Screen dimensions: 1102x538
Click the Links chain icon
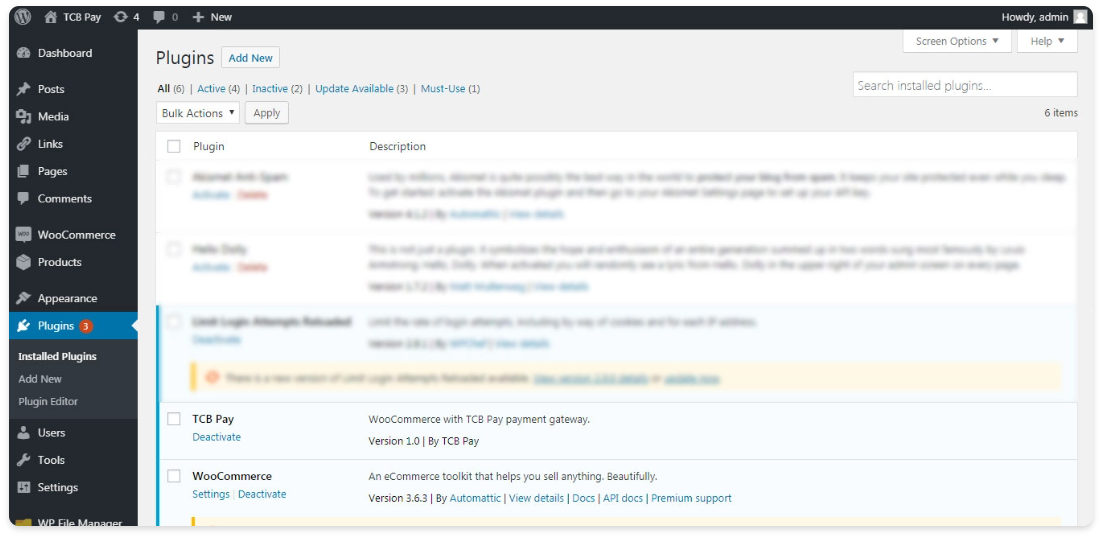24,144
